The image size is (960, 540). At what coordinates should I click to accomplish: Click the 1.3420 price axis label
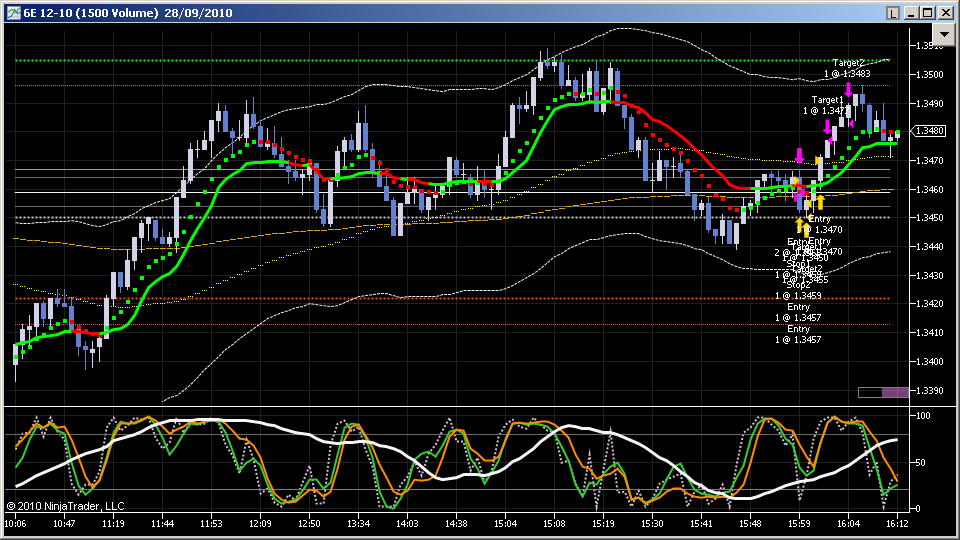(929, 304)
